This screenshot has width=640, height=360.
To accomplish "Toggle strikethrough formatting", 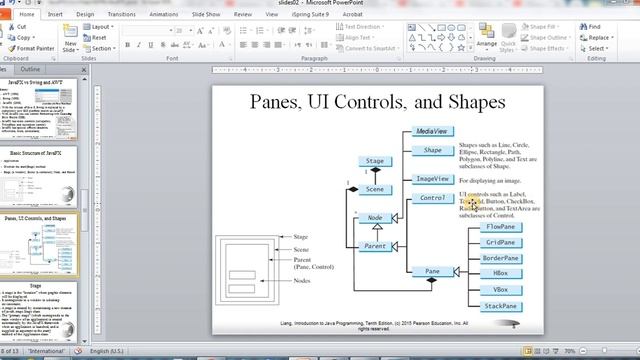I will (175, 45).
